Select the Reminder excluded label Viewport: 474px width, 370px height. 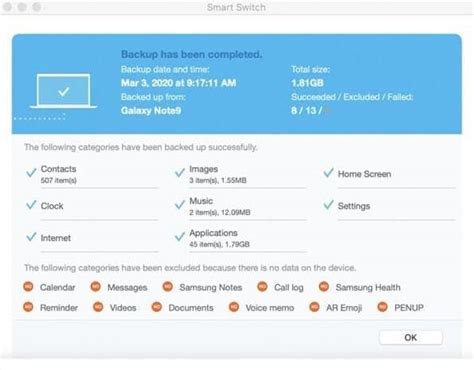point(59,308)
